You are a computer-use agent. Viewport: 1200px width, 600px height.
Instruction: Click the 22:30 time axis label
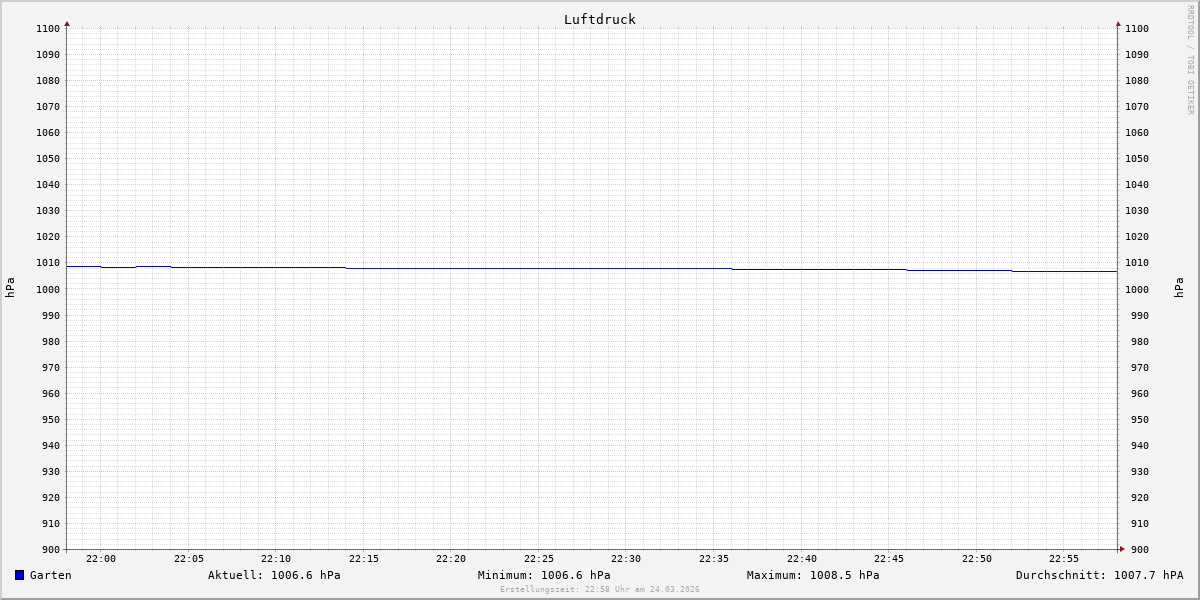626,559
